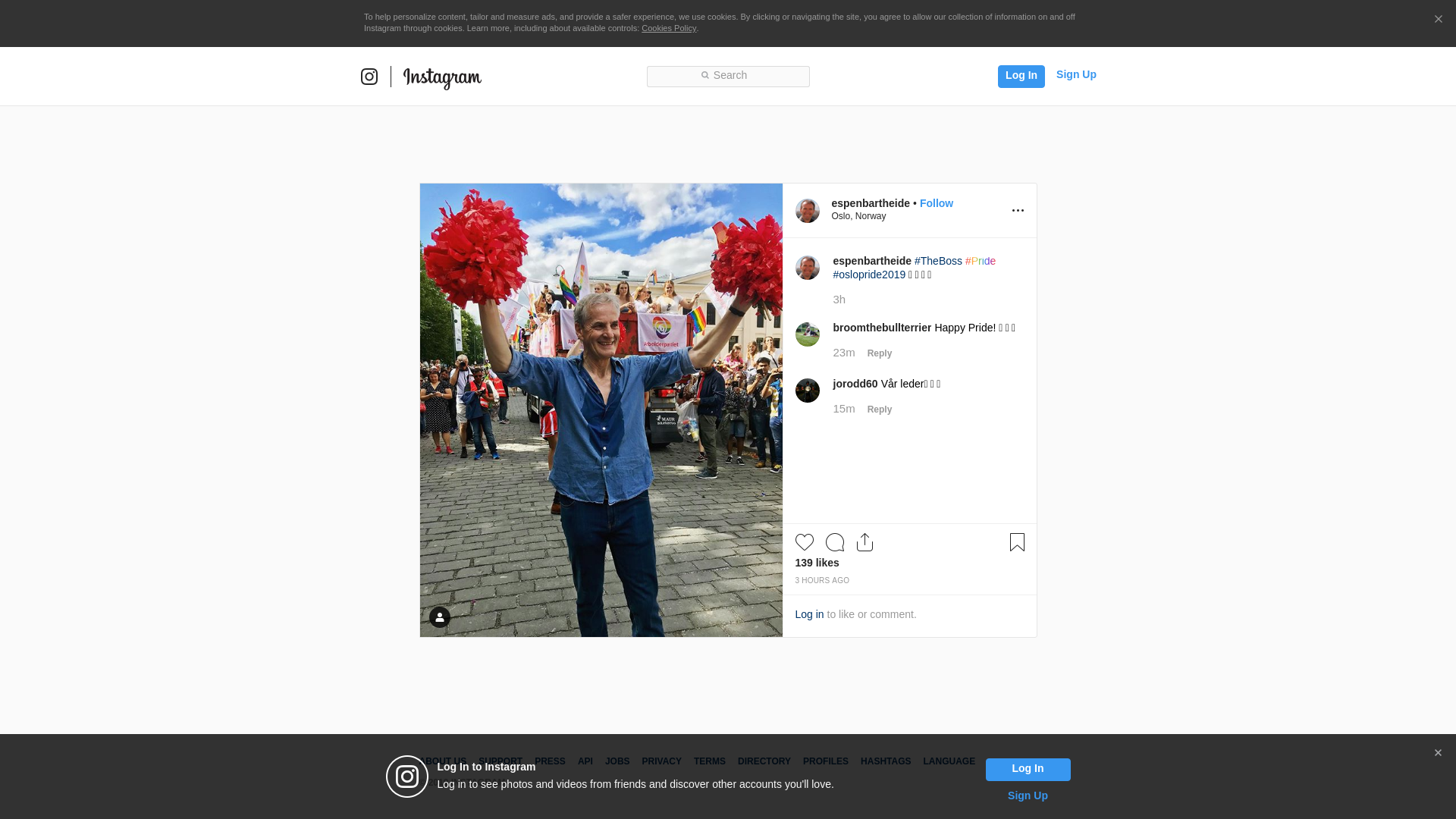The image size is (1456, 819).
Task: Click the Search input field
Action: (x=728, y=77)
